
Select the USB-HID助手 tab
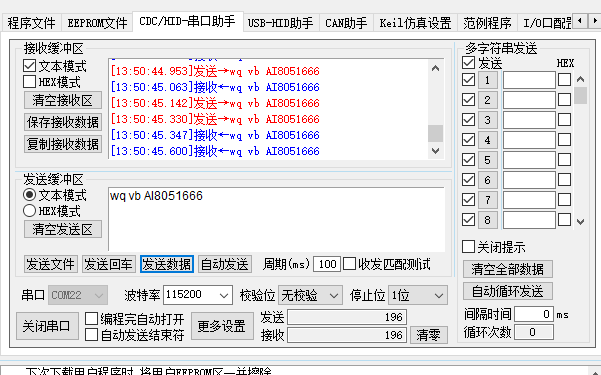280,23
